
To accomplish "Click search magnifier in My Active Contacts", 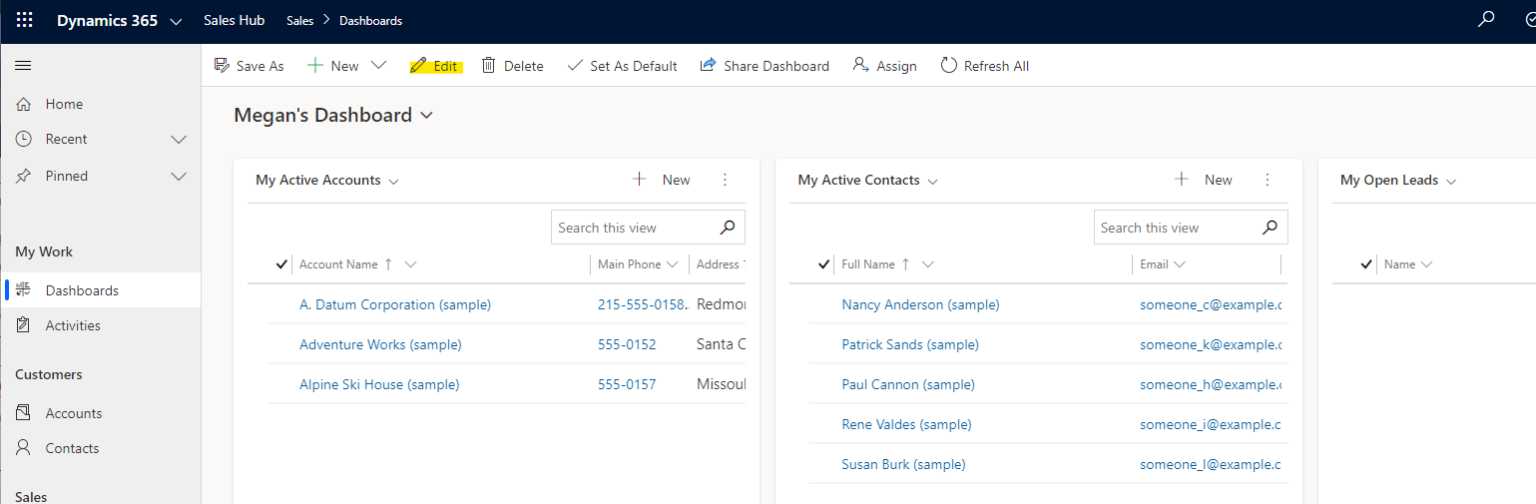I will (1270, 227).
